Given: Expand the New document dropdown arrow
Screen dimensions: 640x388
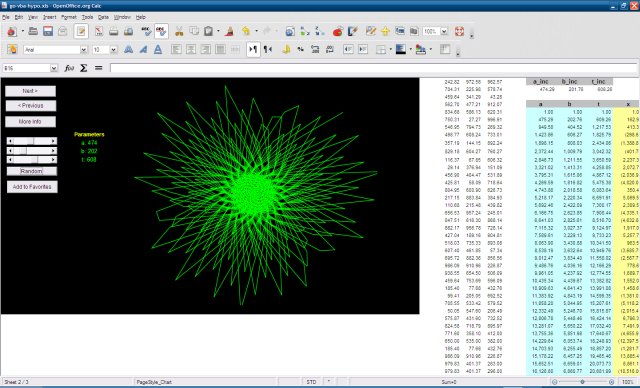Looking at the screenshot, I should (x=22, y=31).
